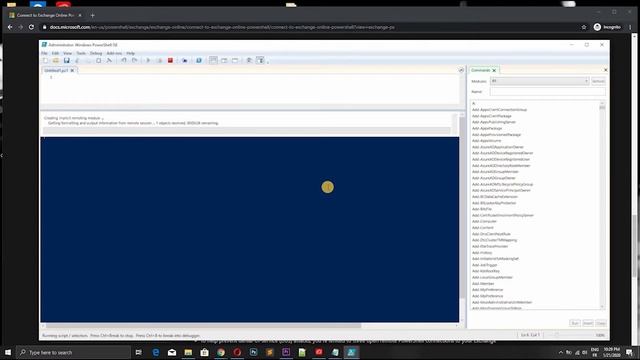The image size is (640, 360).
Task: Collapse script pane with chevron button
Action: tap(461, 70)
